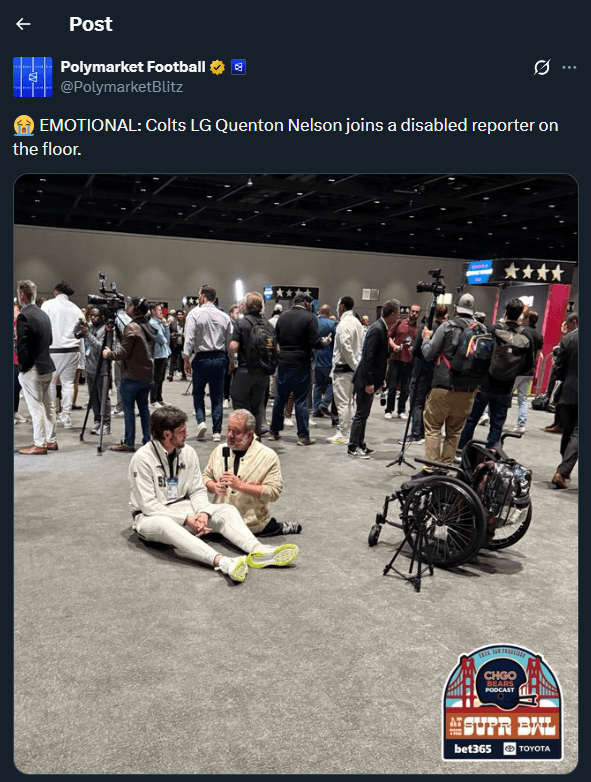Click the crying face emoji in post
This screenshot has height=782, width=591.
24,125
